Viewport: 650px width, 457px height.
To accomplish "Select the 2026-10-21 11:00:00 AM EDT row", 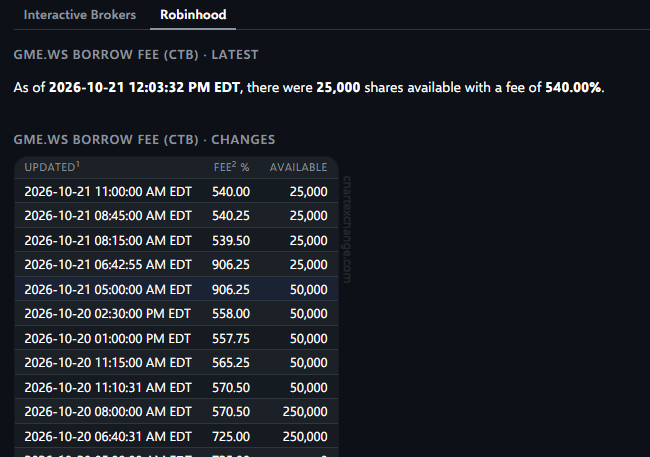I will point(177,191).
